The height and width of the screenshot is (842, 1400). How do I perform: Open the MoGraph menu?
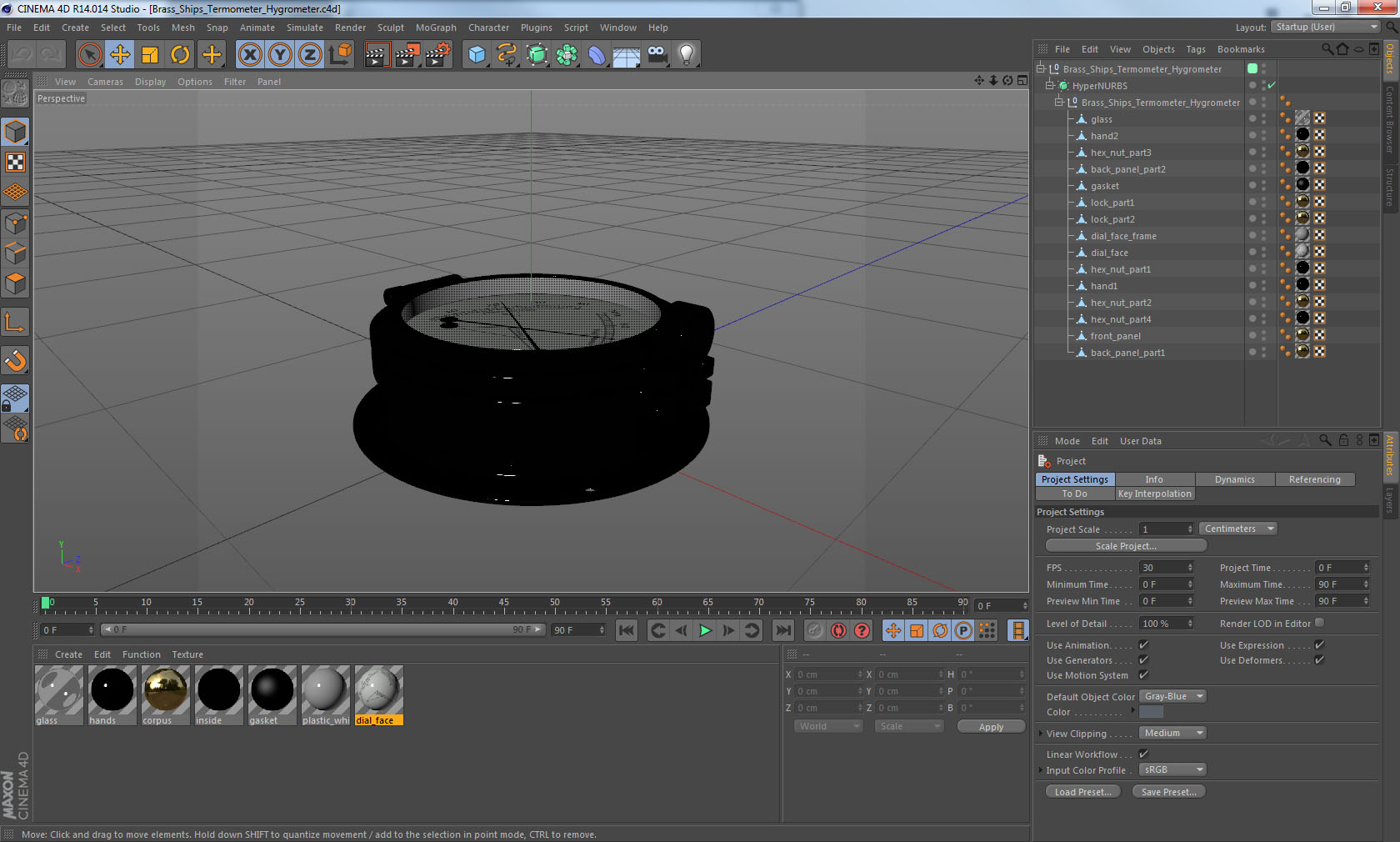436,28
